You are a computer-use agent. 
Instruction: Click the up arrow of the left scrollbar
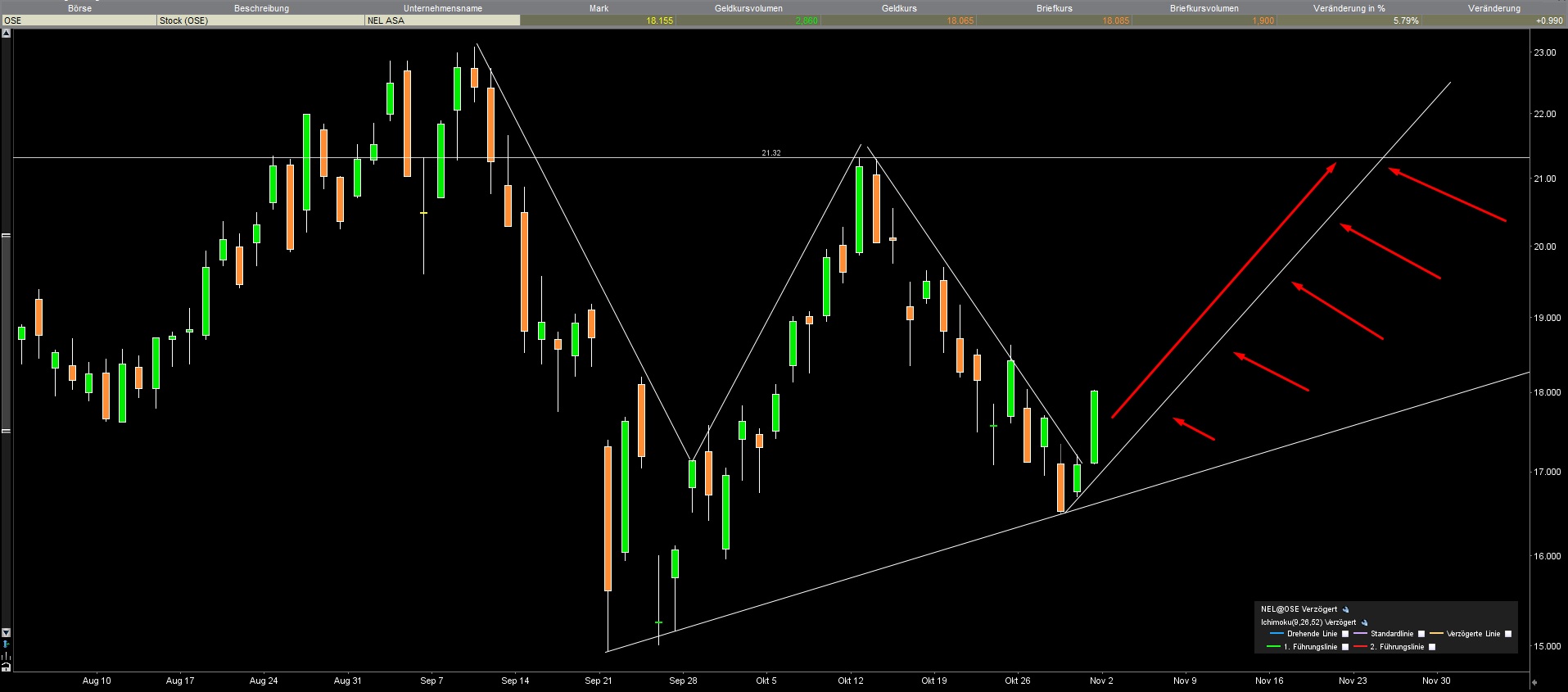7,34
